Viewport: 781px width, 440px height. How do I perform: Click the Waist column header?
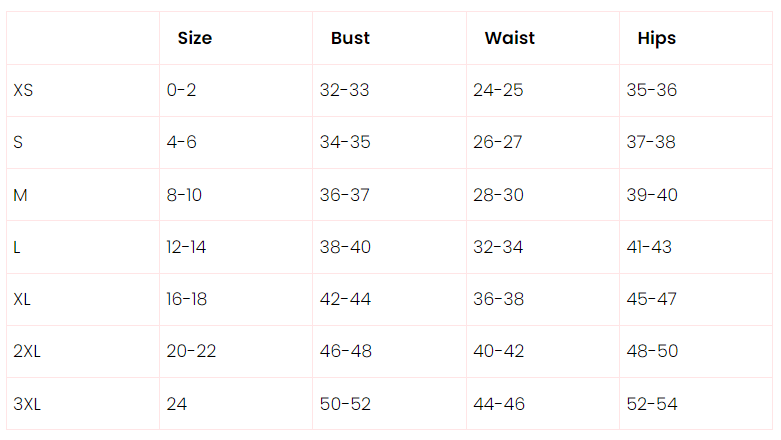coord(509,39)
